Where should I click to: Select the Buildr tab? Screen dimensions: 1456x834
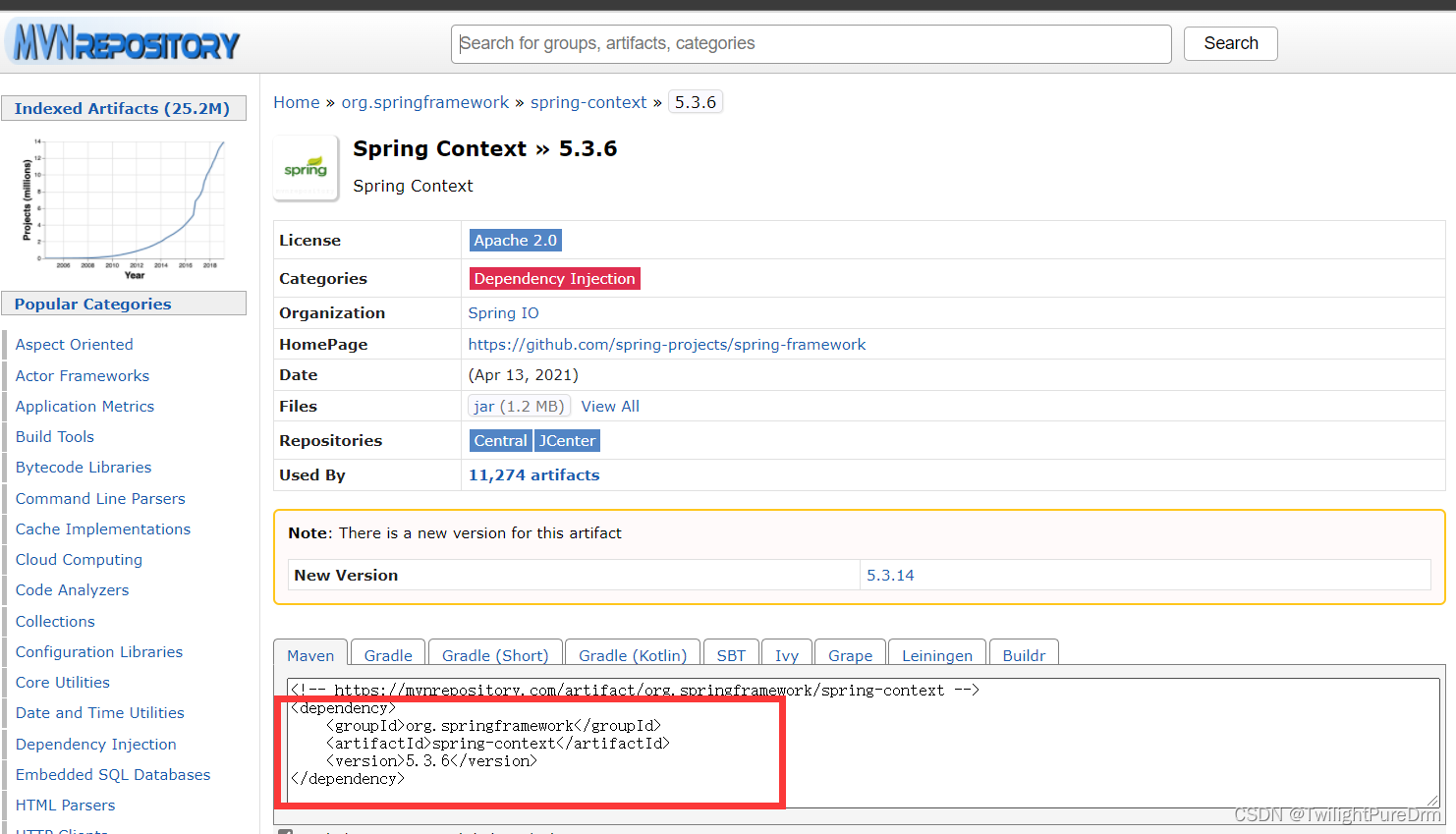1024,655
